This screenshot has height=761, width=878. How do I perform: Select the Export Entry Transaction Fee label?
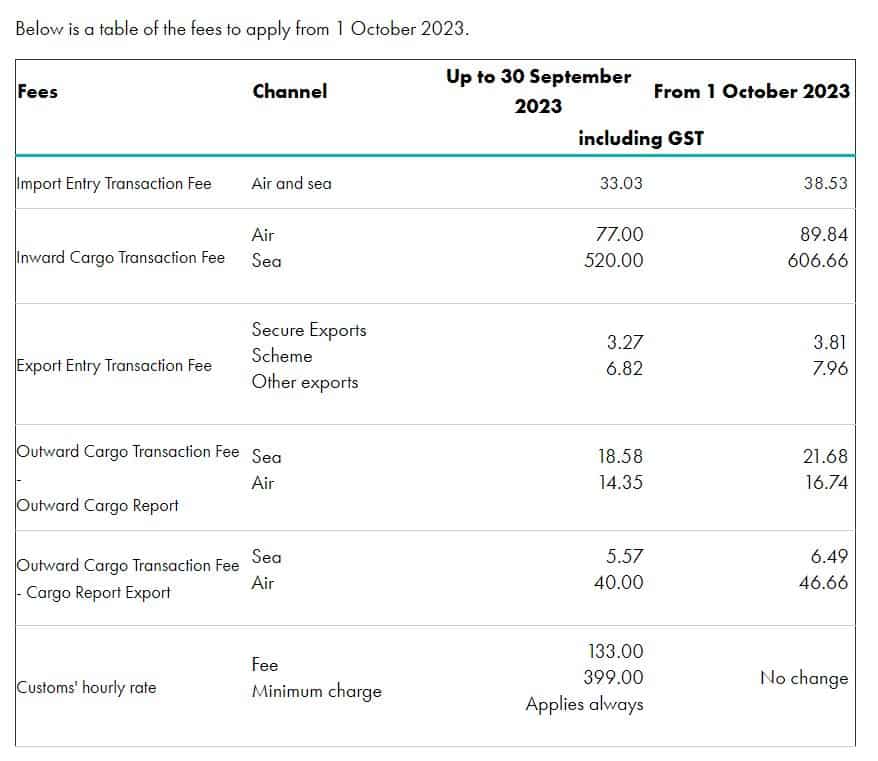114,366
